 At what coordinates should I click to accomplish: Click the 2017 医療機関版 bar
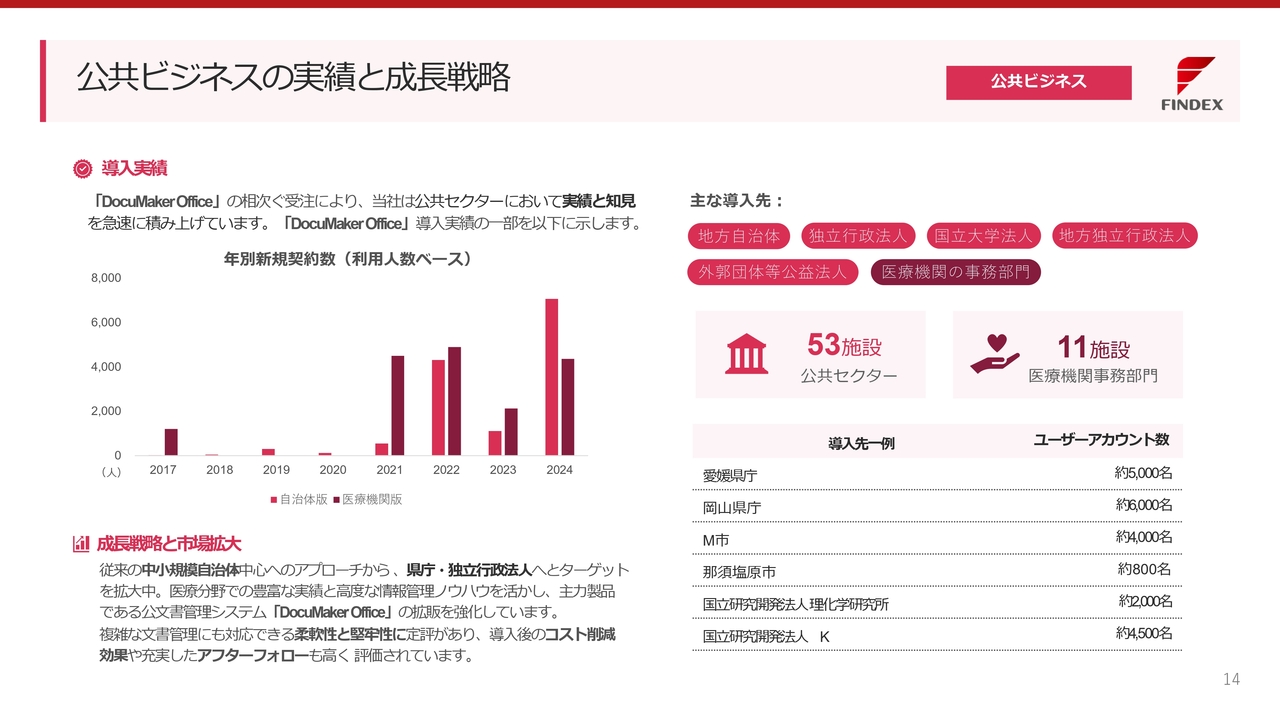point(171,442)
